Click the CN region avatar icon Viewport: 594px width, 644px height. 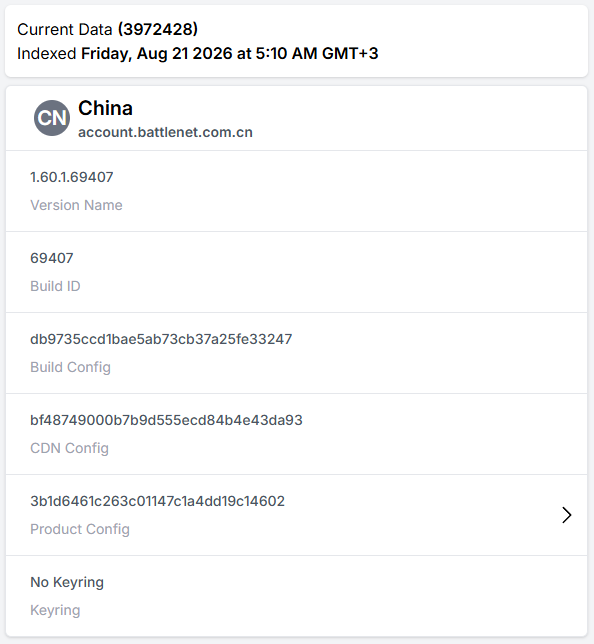52,118
